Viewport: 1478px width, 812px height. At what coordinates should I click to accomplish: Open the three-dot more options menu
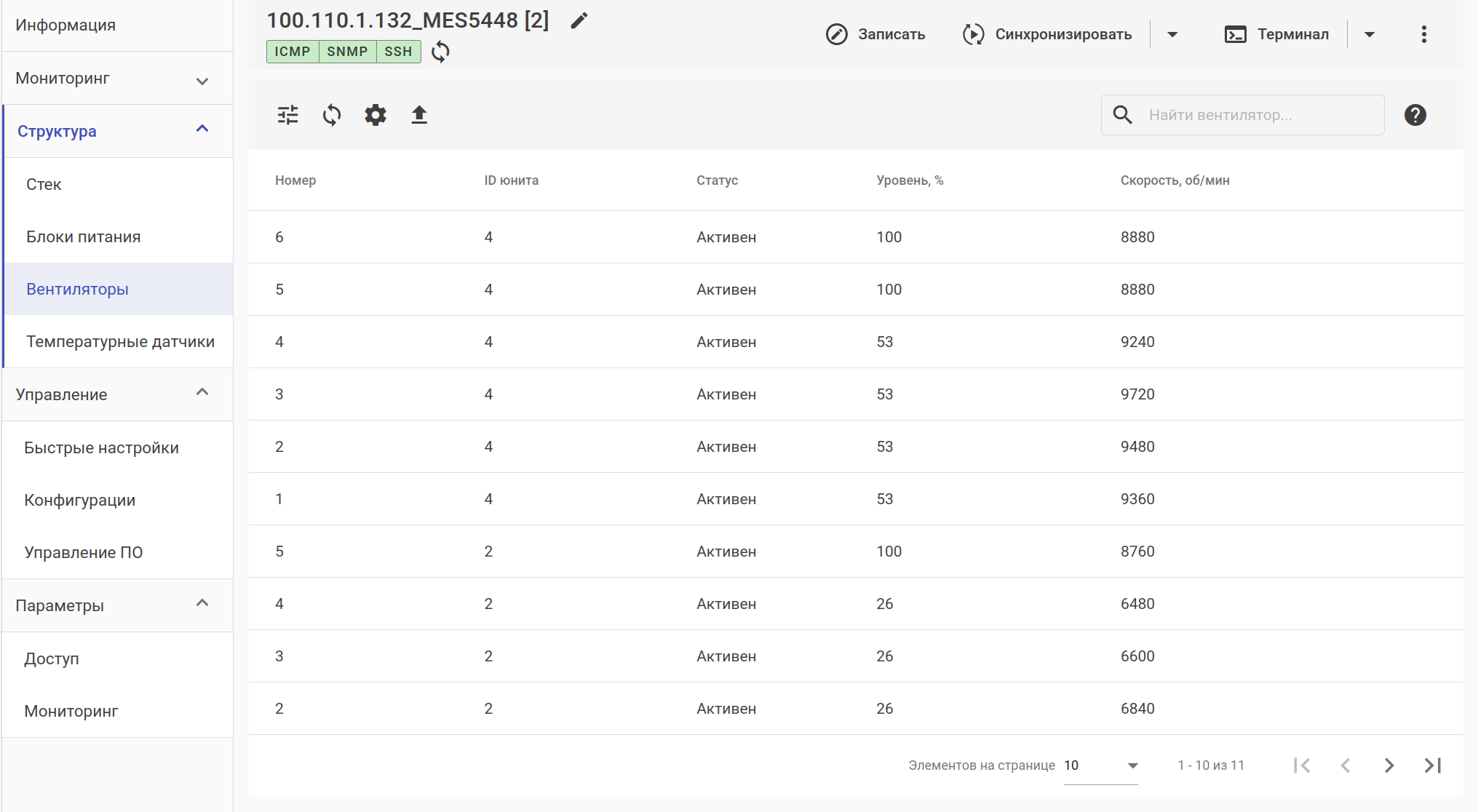coord(1423,34)
